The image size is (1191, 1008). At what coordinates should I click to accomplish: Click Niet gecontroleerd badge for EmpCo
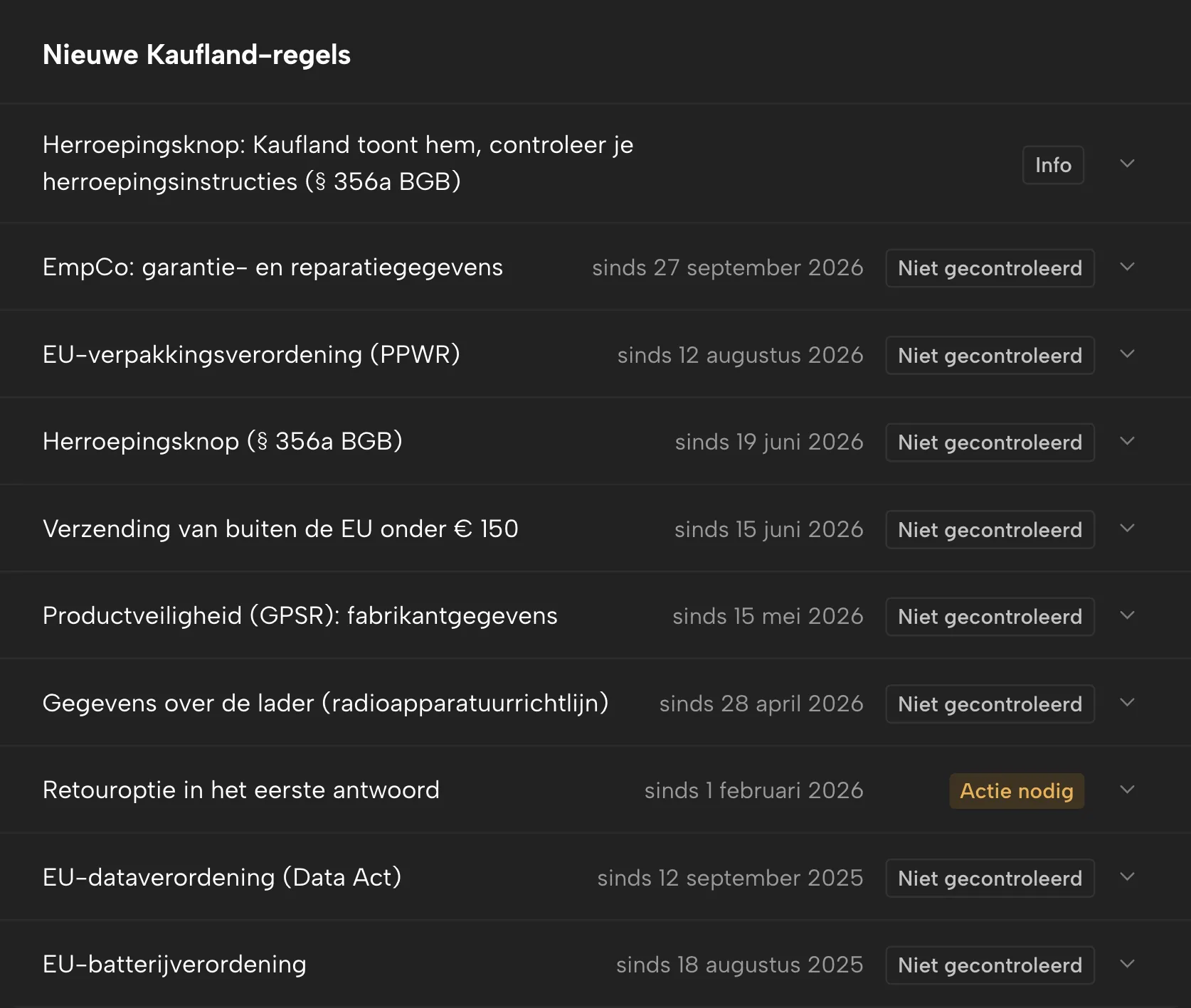tap(990, 268)
